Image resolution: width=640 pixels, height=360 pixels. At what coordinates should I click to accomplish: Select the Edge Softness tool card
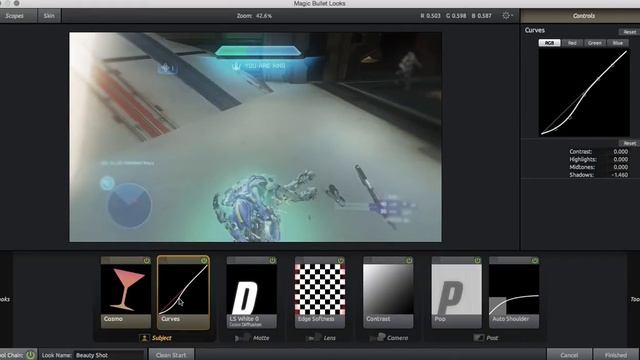coord(320,293)
